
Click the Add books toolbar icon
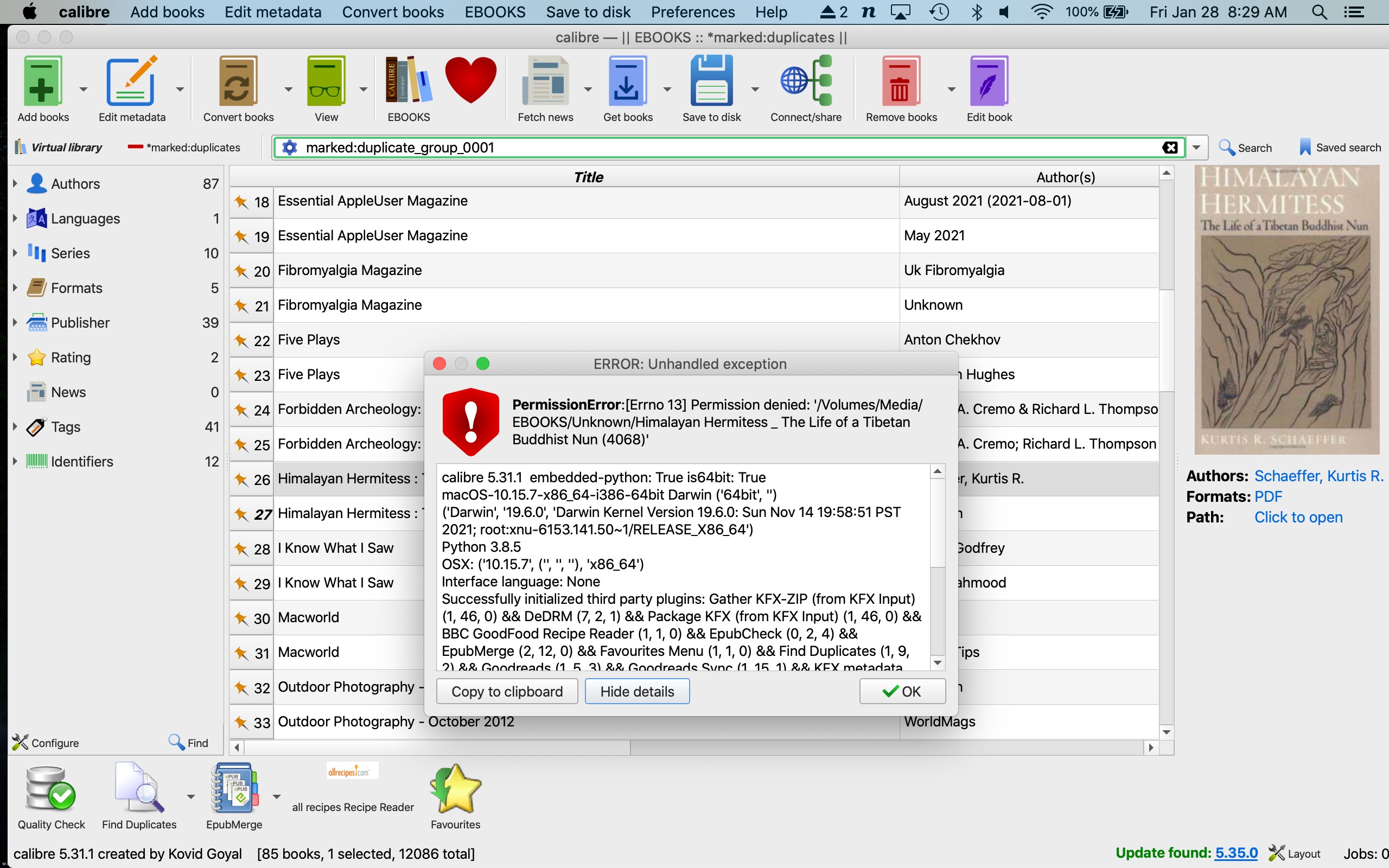click(42, 81)
